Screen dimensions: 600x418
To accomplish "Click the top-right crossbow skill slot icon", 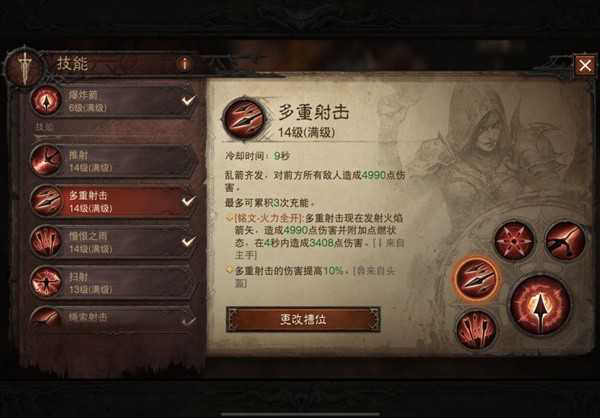I will tap(565, 241).
